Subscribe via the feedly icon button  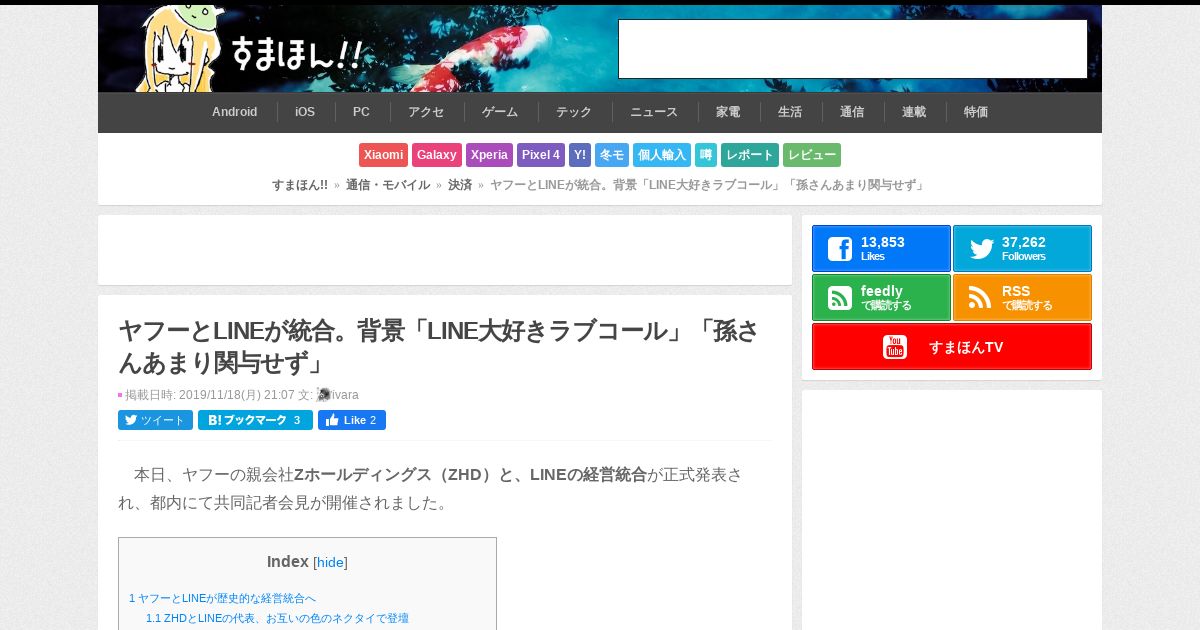tap(881, 297)
